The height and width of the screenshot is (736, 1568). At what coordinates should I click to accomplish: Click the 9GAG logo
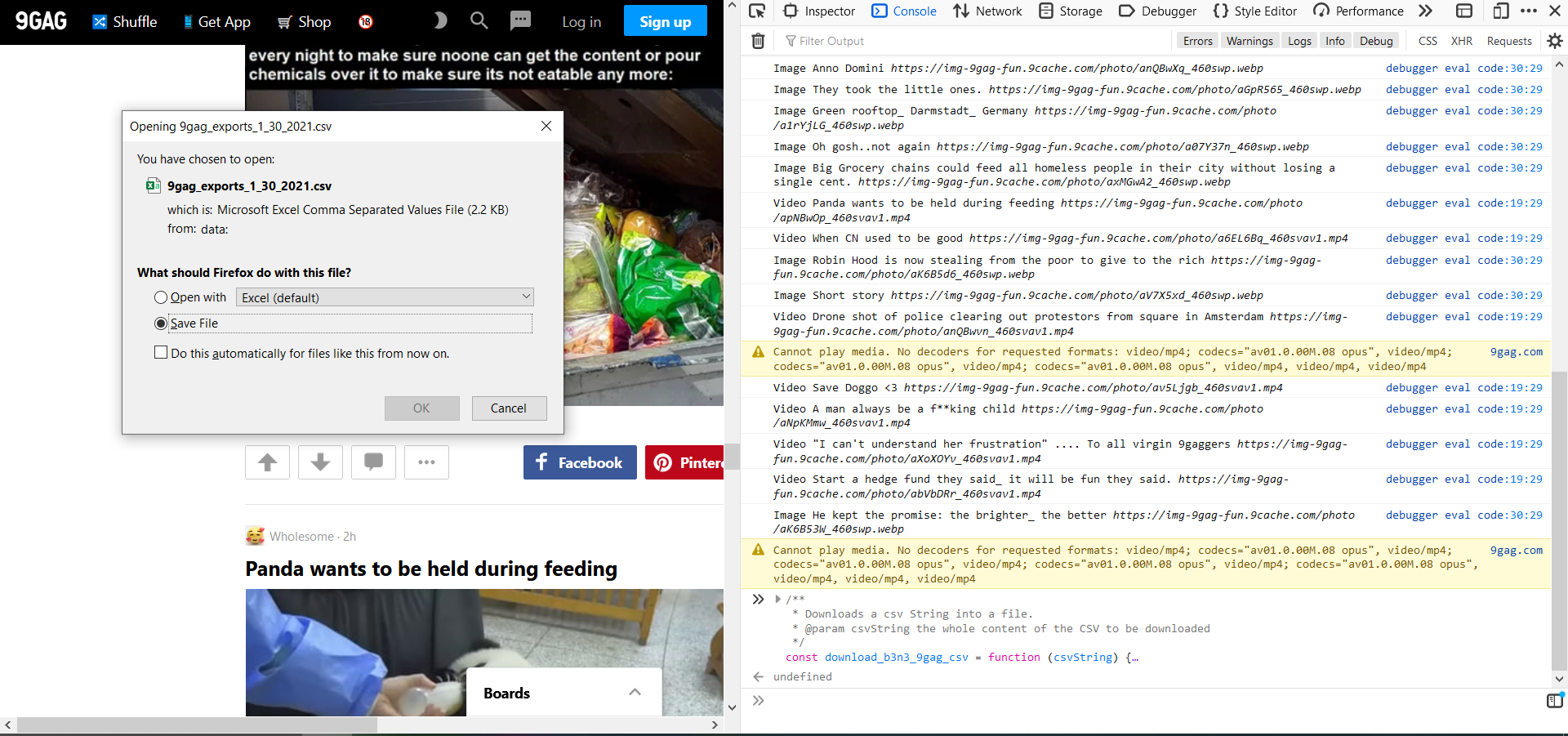[x=41, y=21]
